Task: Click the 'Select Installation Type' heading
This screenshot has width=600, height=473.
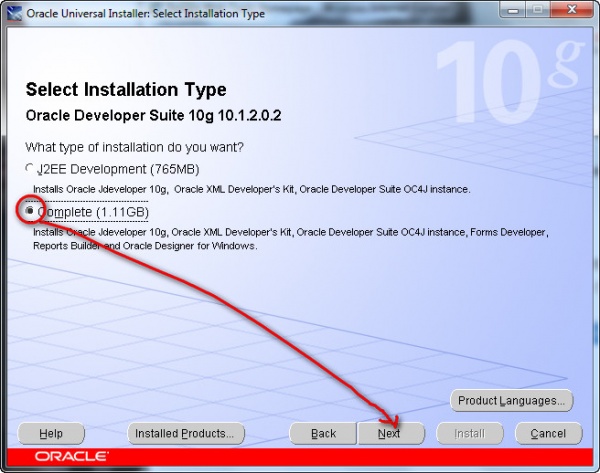Action: pos(126,90)
